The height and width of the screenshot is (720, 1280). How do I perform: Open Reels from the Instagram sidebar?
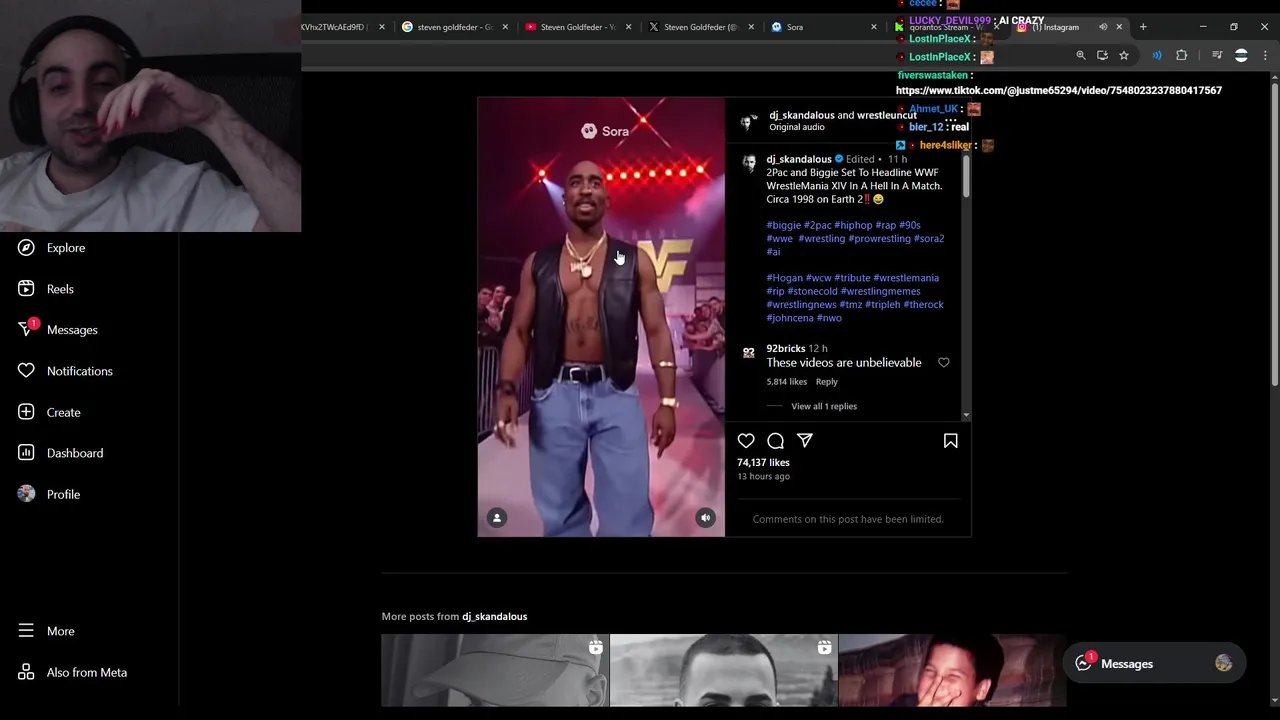[x=46, y=289]
